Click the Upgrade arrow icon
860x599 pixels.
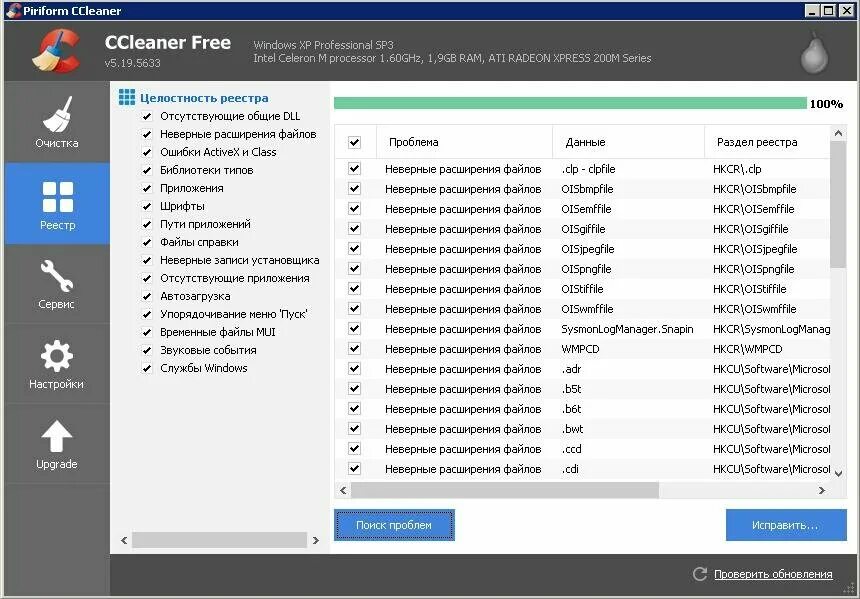click(56, 437)
